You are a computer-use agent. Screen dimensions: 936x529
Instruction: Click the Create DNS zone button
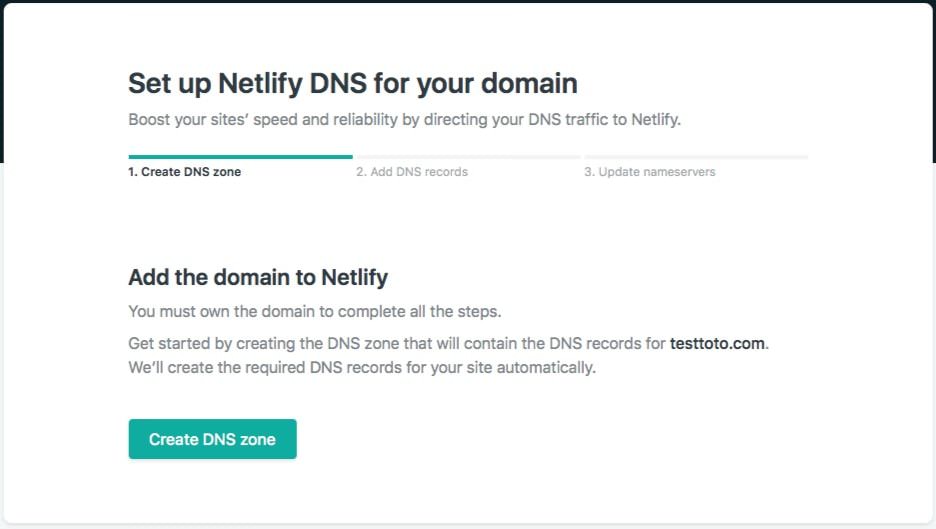(x=212, y=439)
